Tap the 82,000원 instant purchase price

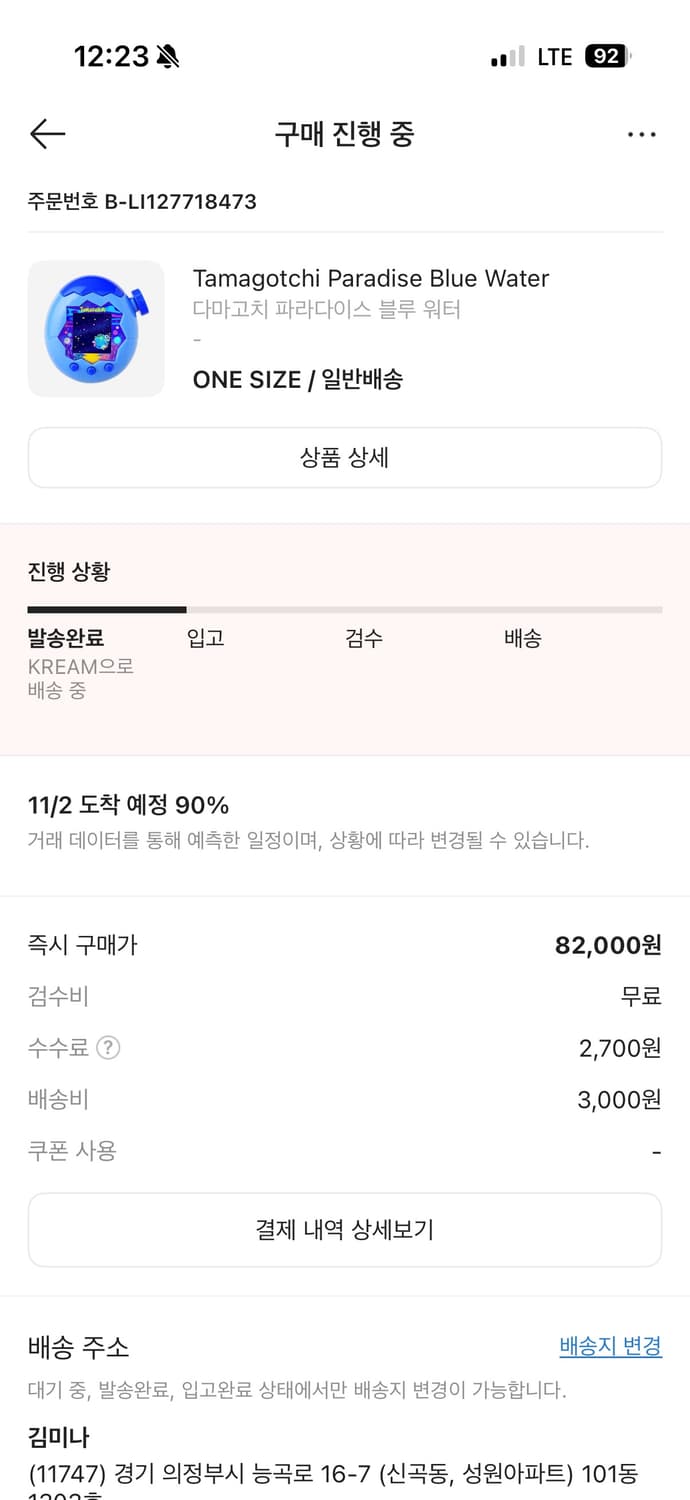click(607, 945)
